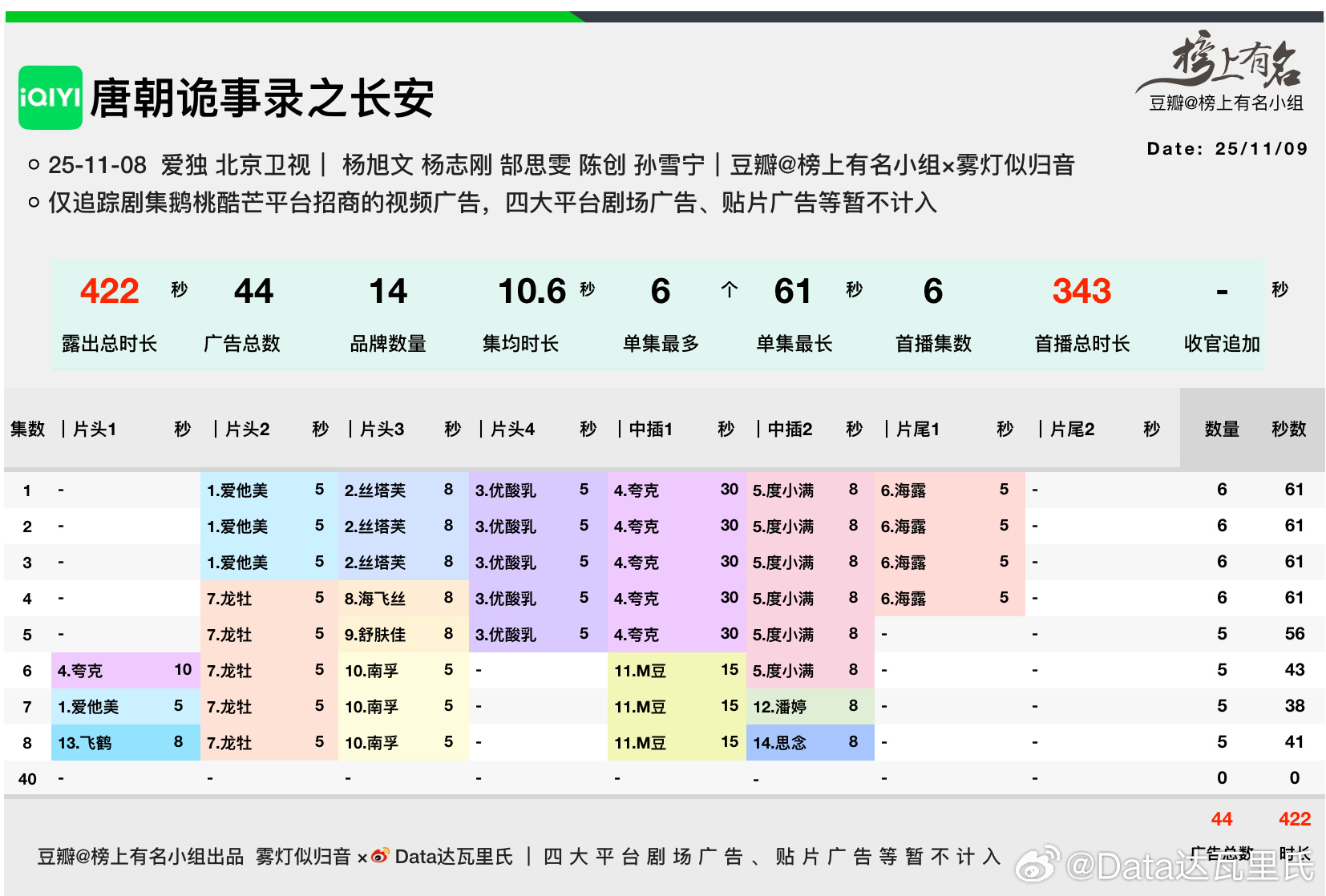Image resolution: width=1326 pixels, height=896 pixels.
Task: Click 3.优酸乳 in episode 3 row
Action: tap(506, 563)
